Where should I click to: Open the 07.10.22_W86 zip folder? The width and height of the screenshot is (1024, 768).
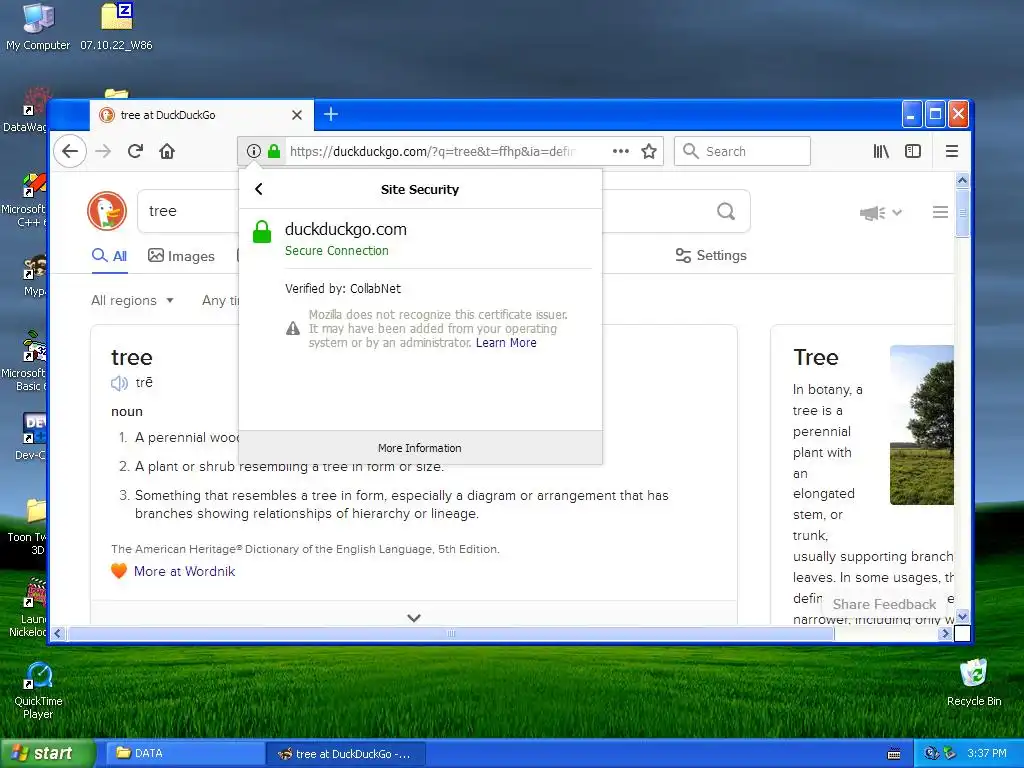[116, 27]
